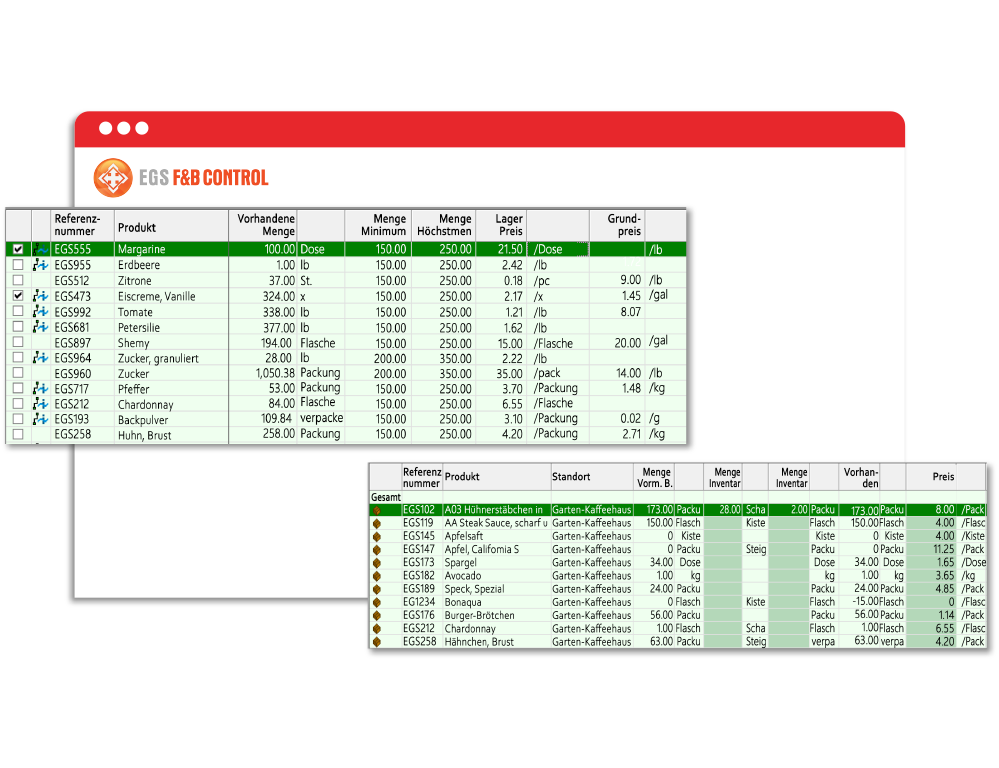Image resolution: width=999 pixels, height=768 pixels.
Task: Click the Preis column header in lower table
Action: click(x=931, y=477)
